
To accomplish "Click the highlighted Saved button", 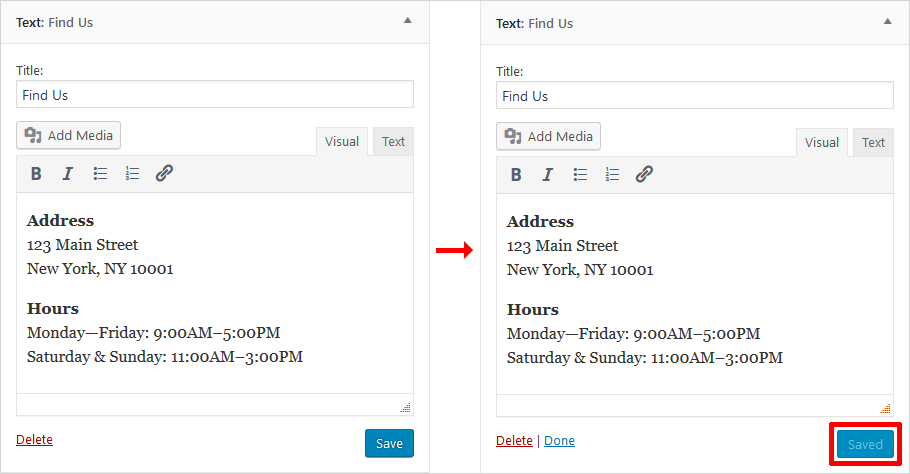I will pyautogui.click(x=865, y=445).
